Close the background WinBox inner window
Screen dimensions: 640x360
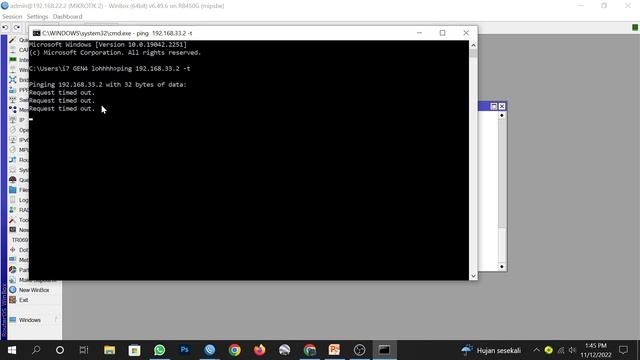(502, 106)
